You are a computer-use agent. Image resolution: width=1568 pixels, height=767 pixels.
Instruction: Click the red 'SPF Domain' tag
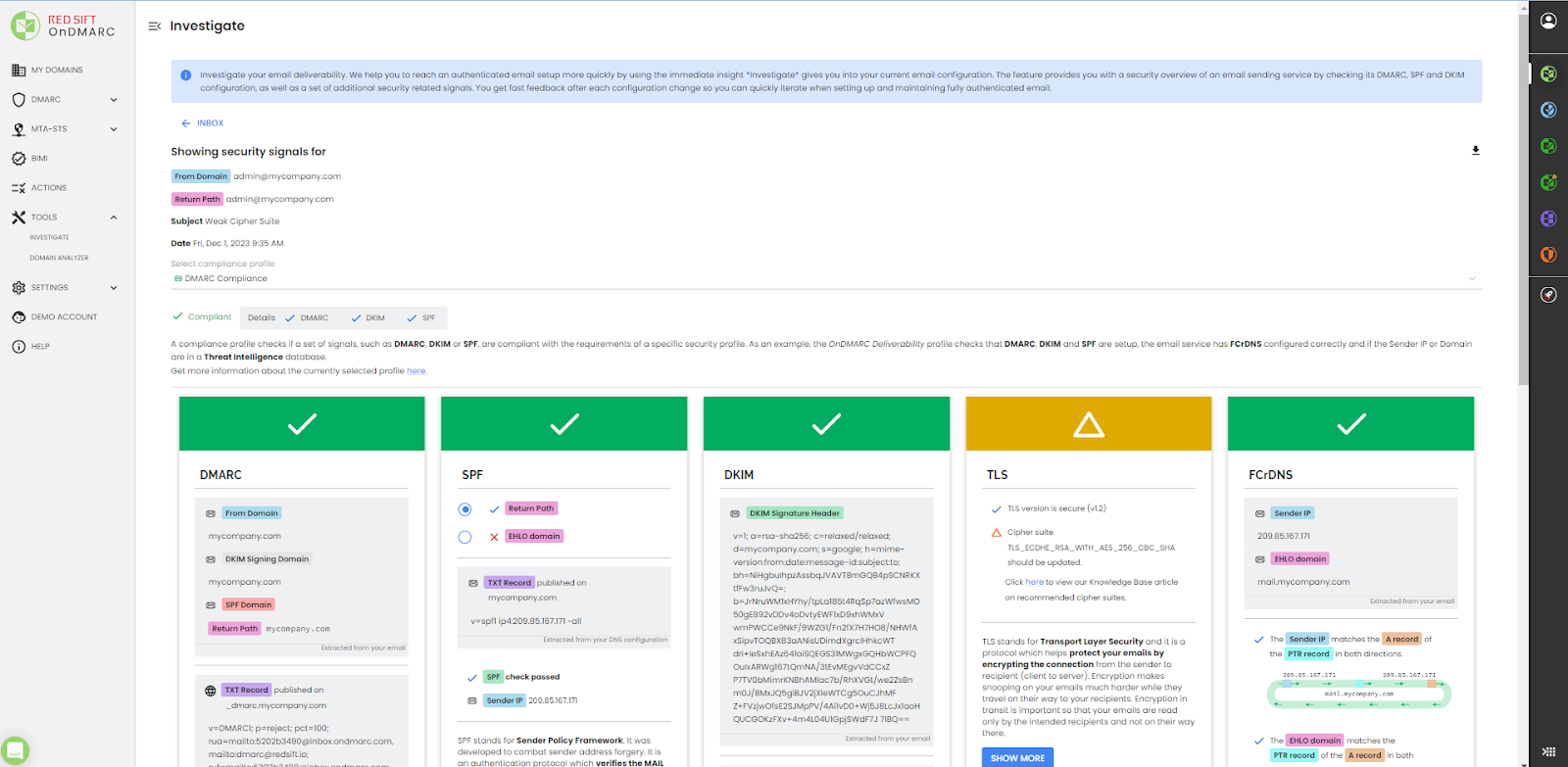(248, 605)
